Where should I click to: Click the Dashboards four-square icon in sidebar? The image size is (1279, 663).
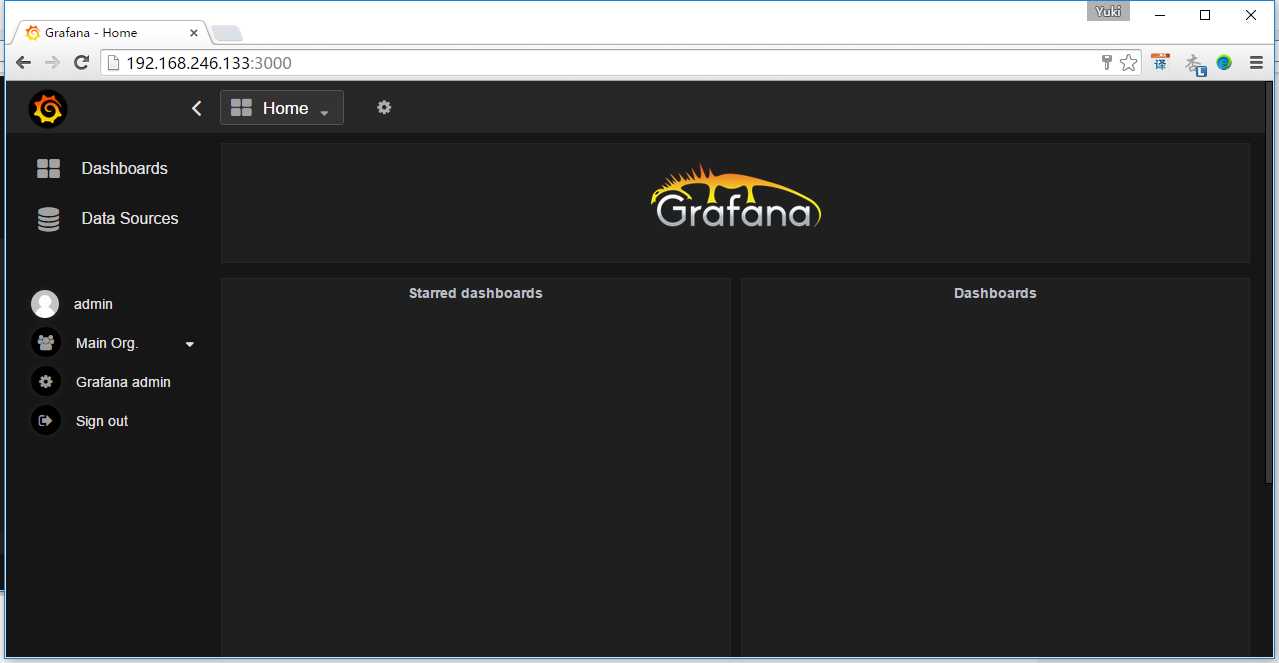coord(48,168)
